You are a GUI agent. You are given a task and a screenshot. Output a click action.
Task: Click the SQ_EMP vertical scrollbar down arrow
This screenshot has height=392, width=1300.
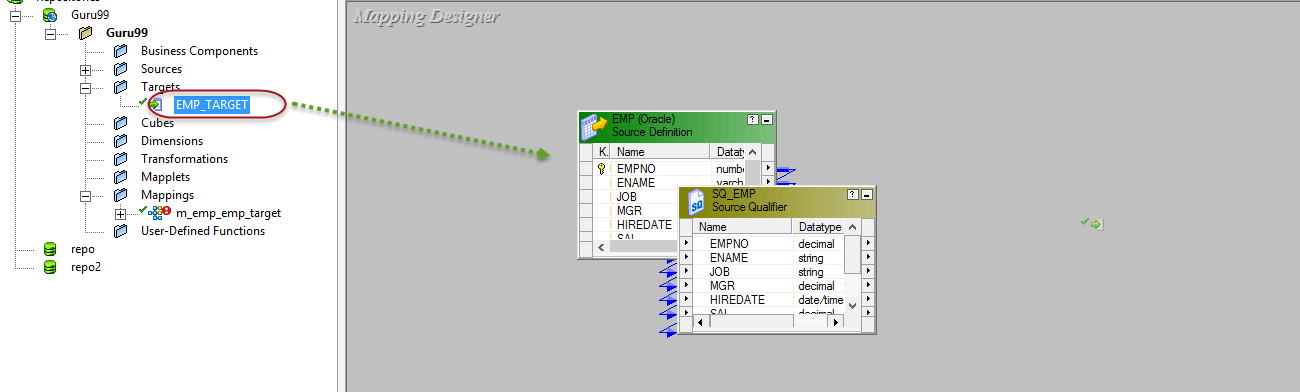coord(851,305)
